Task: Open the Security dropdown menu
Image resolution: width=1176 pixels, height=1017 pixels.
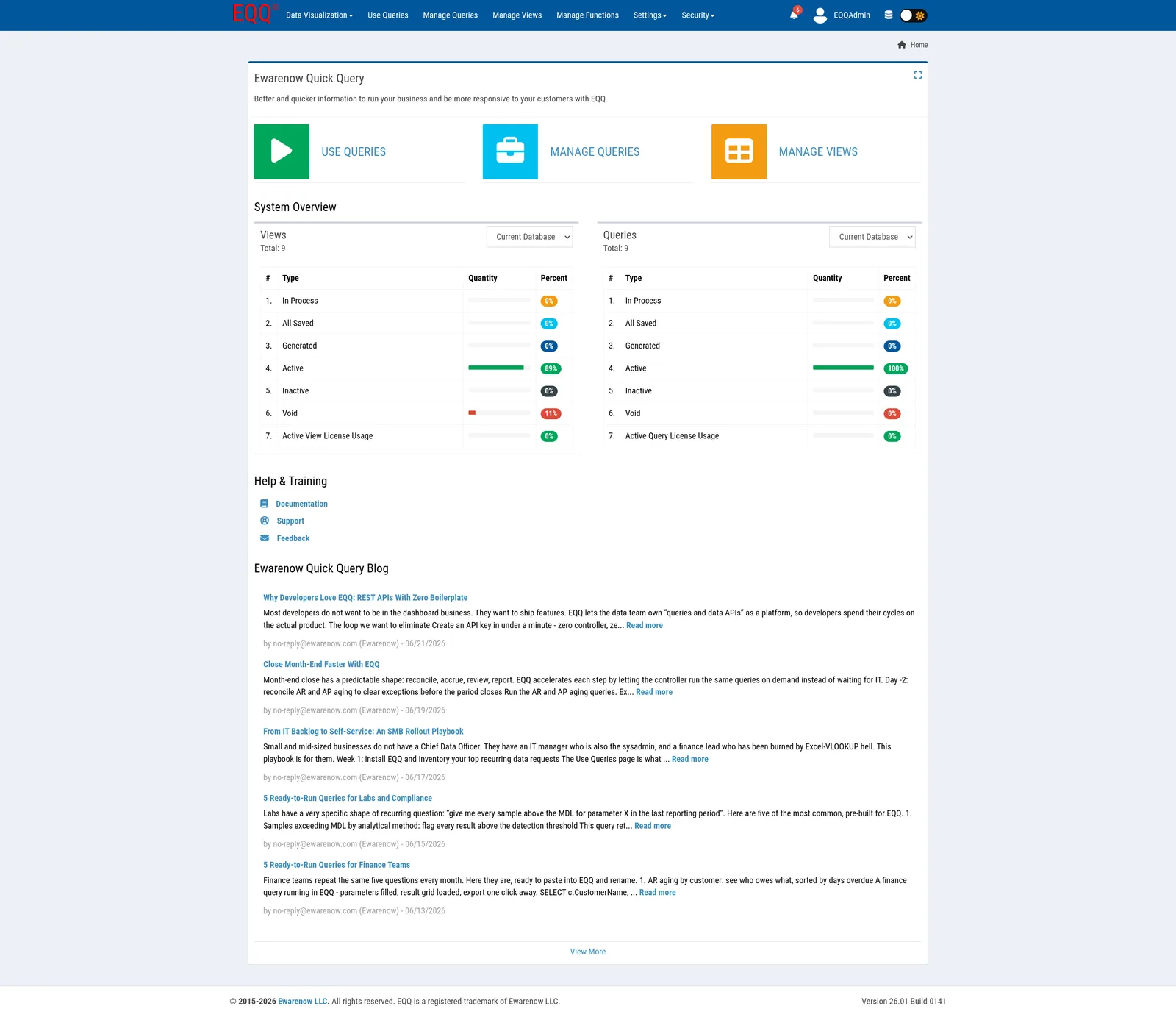Action: (698, 15)
